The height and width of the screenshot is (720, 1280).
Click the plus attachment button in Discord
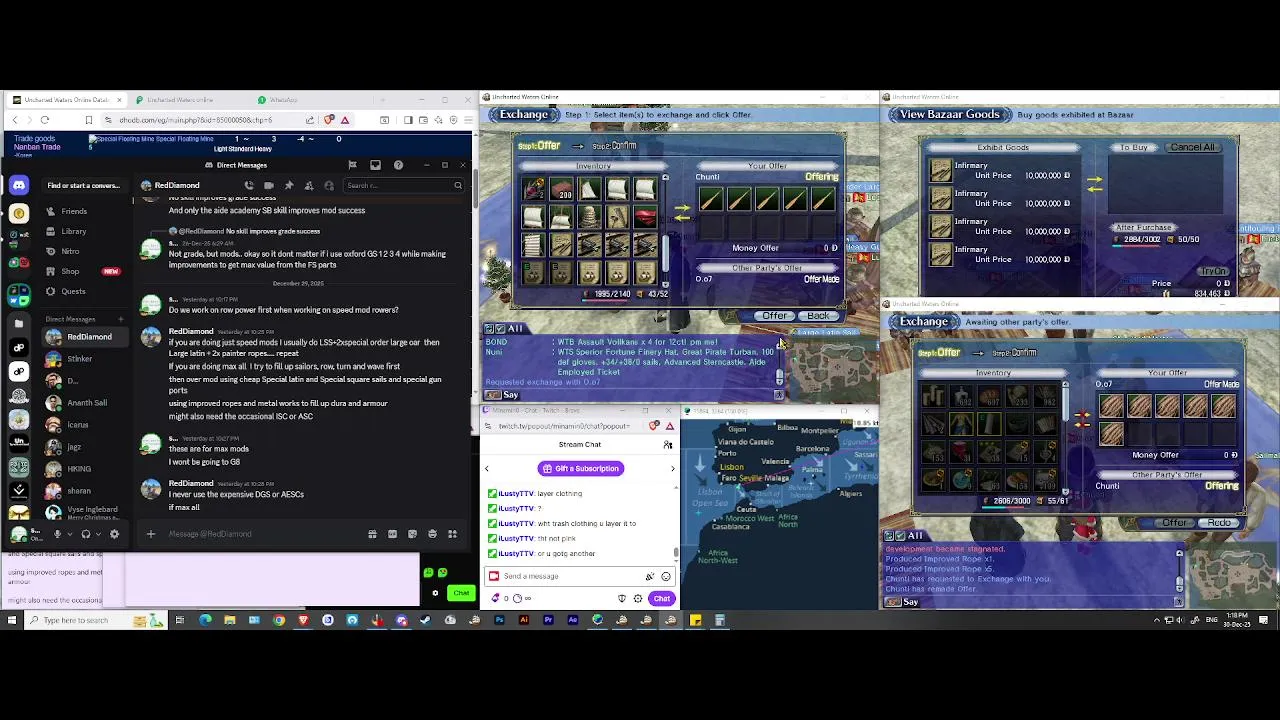(x=151, y=533)
